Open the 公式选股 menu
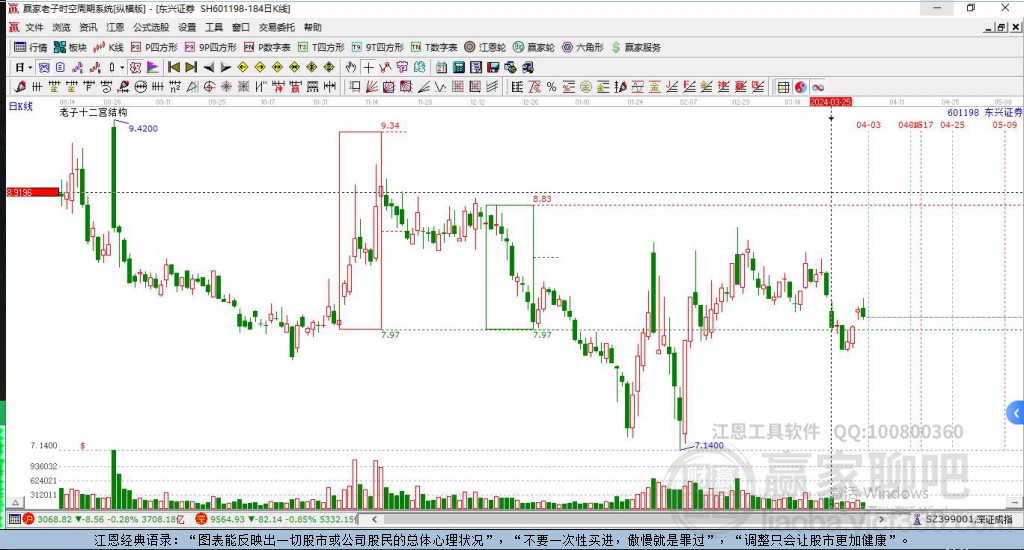 tap(151, 27)
